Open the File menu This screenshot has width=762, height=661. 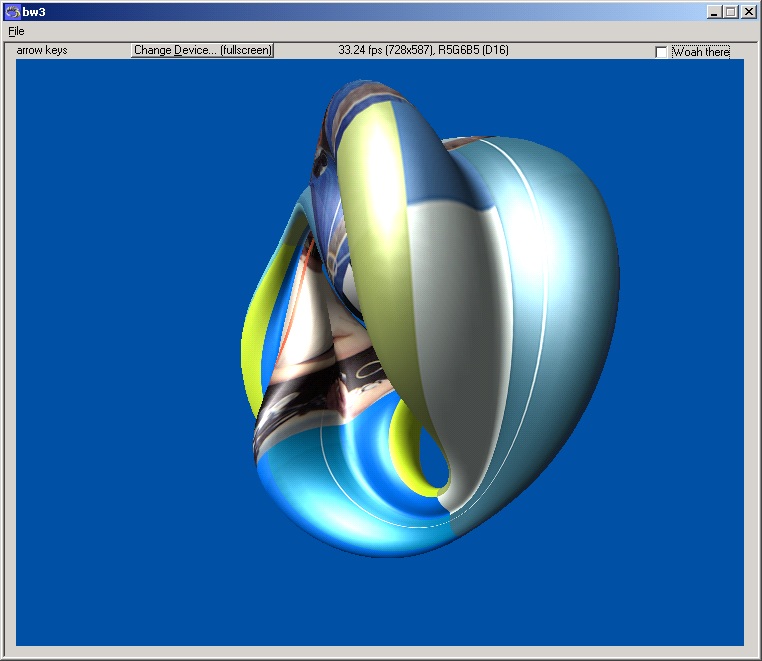pyautogui.click(x=15, y=31)
